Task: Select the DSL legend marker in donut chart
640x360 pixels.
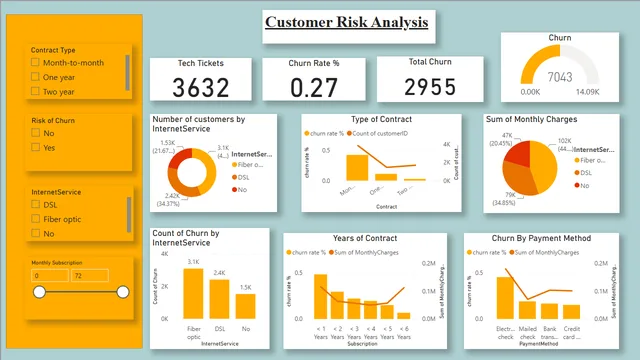Action: (234, 177)
